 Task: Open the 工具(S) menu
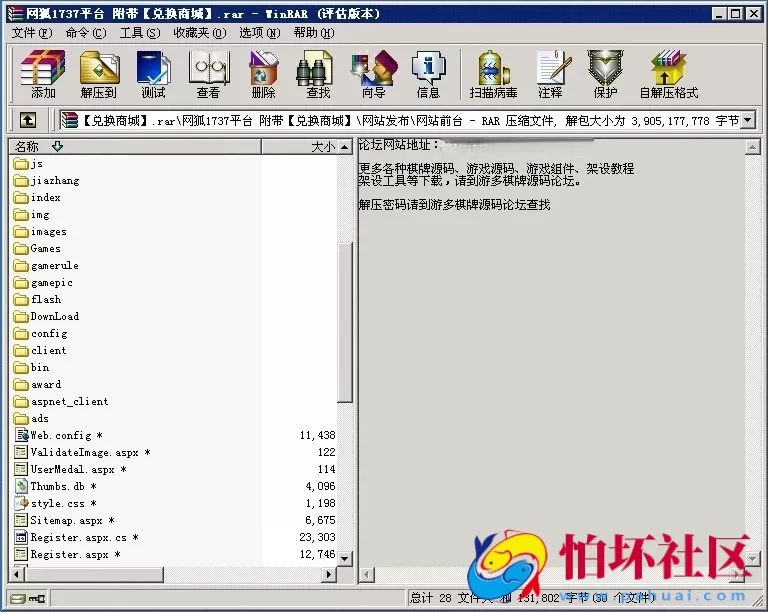(x=140, y=33)
